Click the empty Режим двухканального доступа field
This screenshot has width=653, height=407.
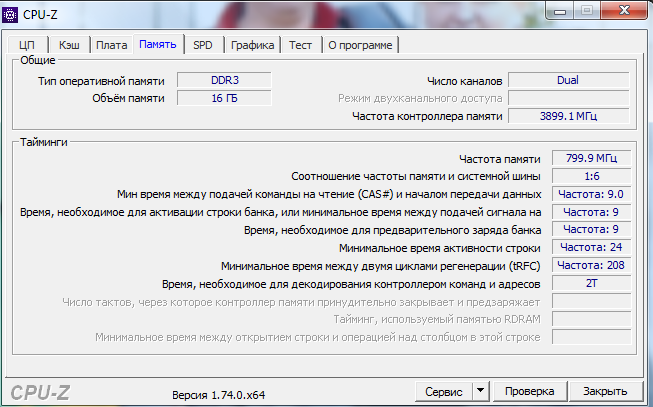click(568, 98)
